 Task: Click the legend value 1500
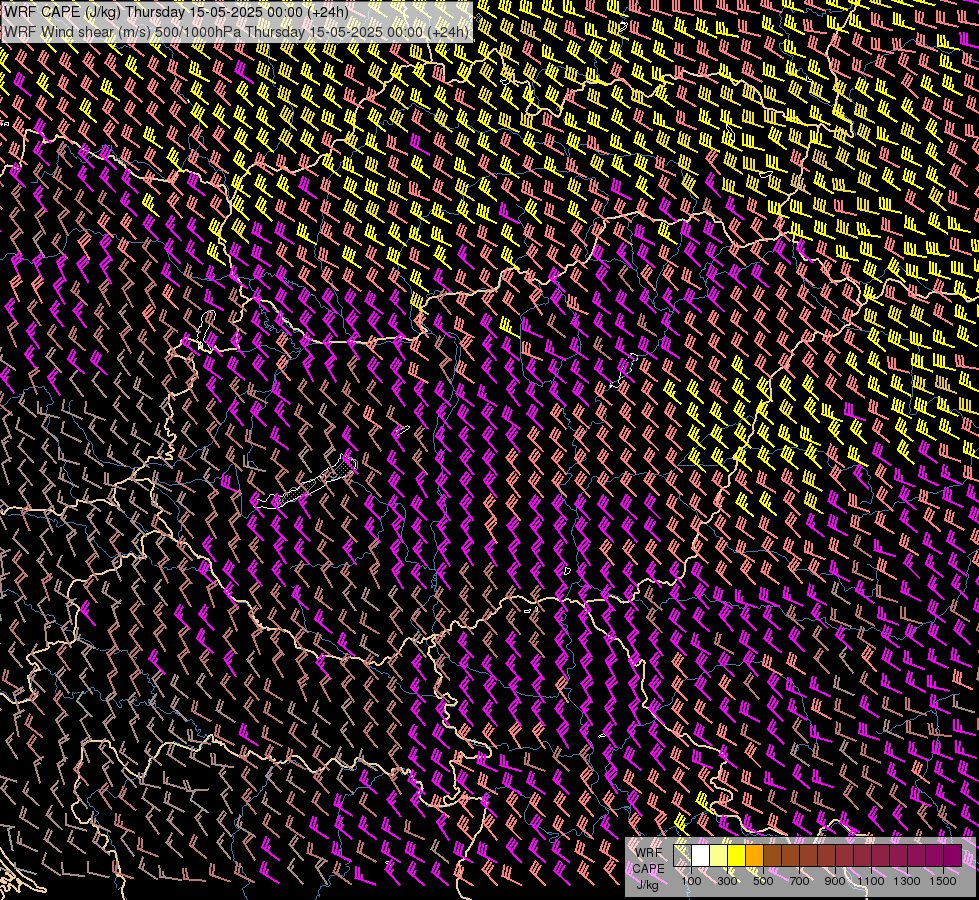(943, 881)
